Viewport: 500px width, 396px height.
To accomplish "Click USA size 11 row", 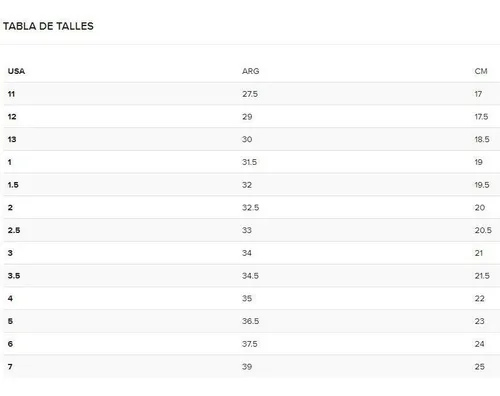I will pos(252,94).
